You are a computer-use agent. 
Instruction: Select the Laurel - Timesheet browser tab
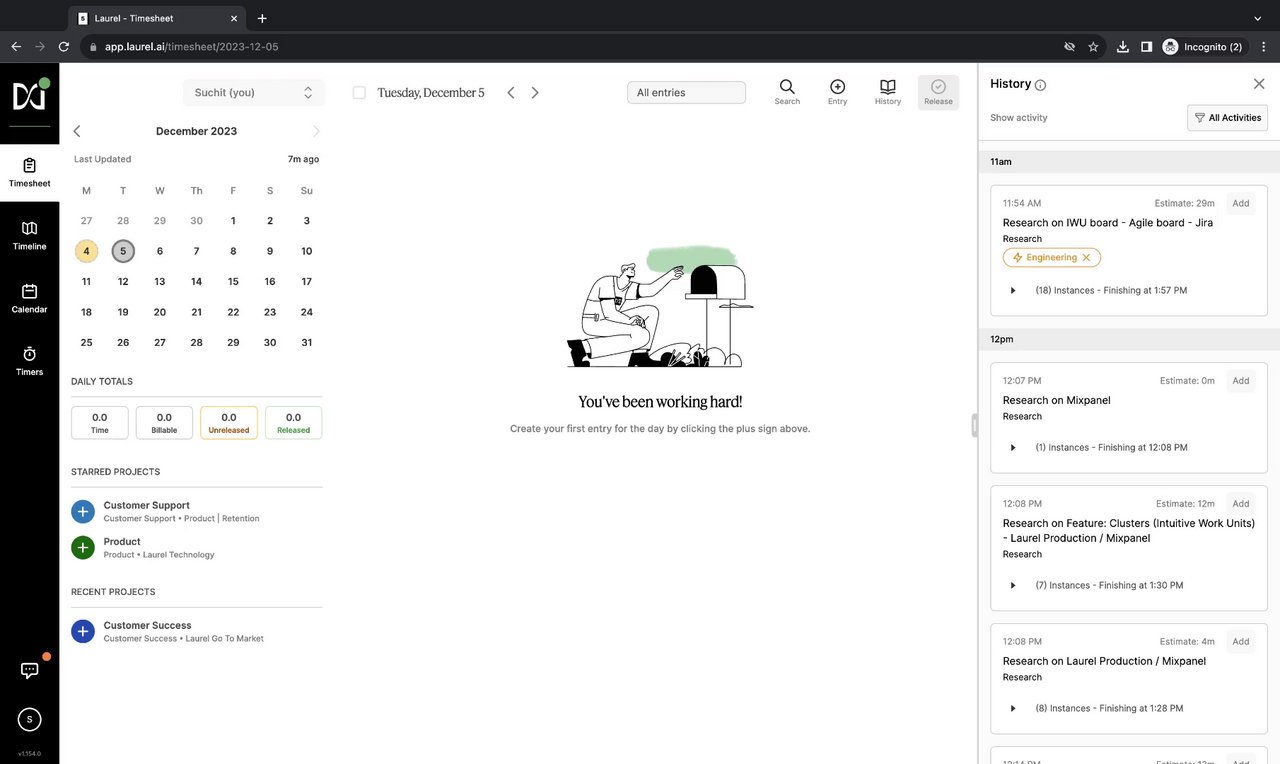coord(158,18)
